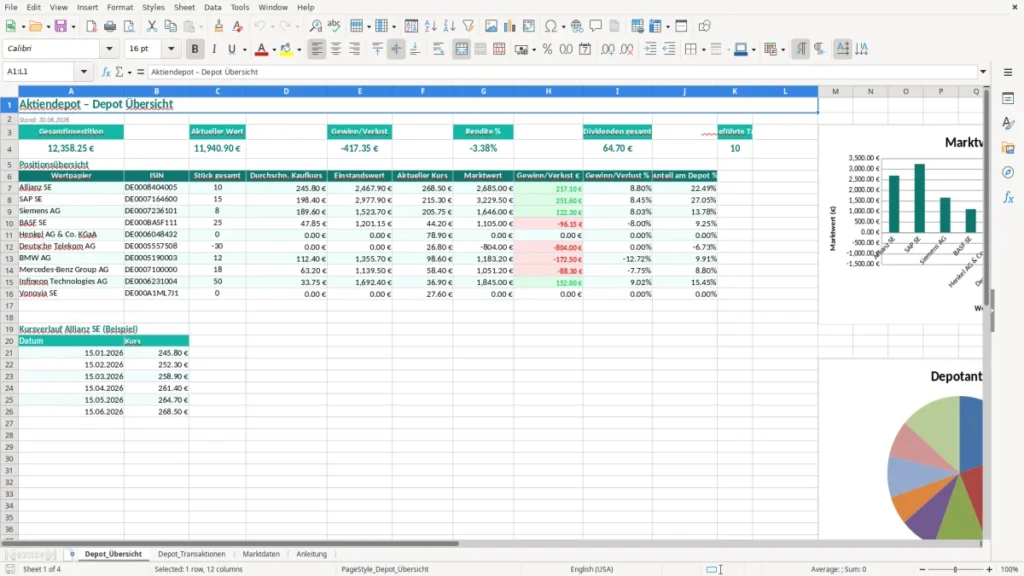1024x576 pixels.
Task: Insert a chart via the chart icon
Action: pos(509,26)
